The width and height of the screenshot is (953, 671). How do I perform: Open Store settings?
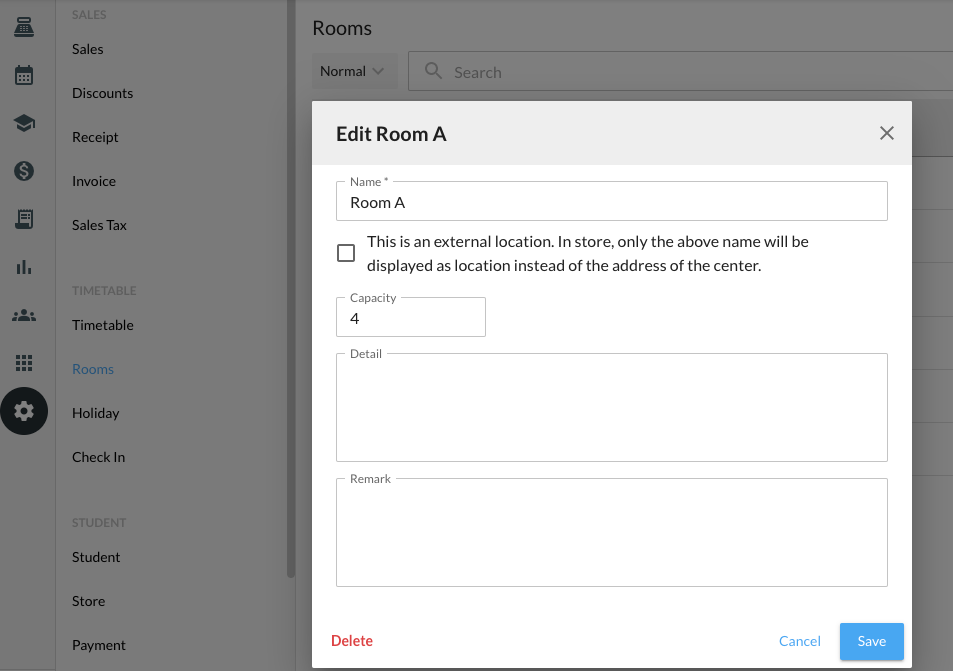tap(88, 601)
